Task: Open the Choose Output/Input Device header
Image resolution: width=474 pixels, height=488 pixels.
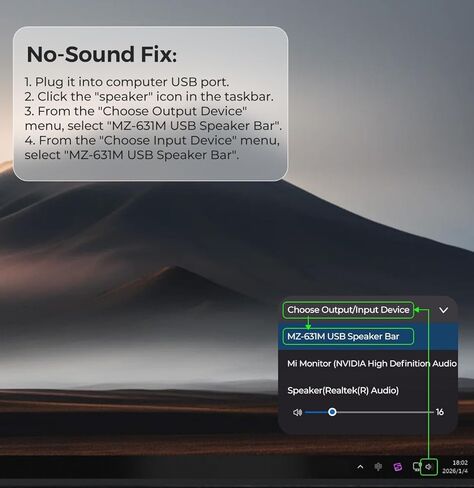Action: tap(348, 310)
